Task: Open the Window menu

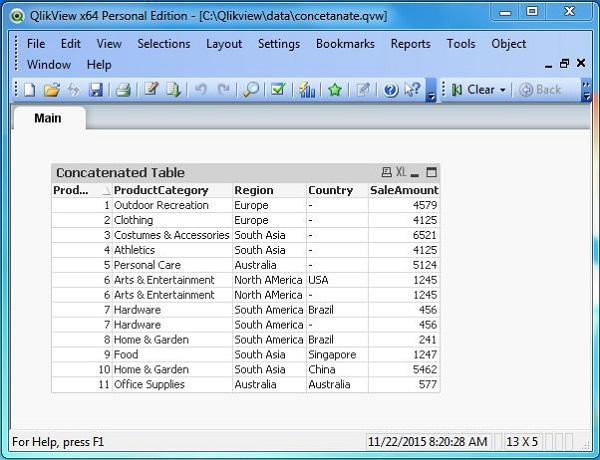Action: tap(49, 64)
